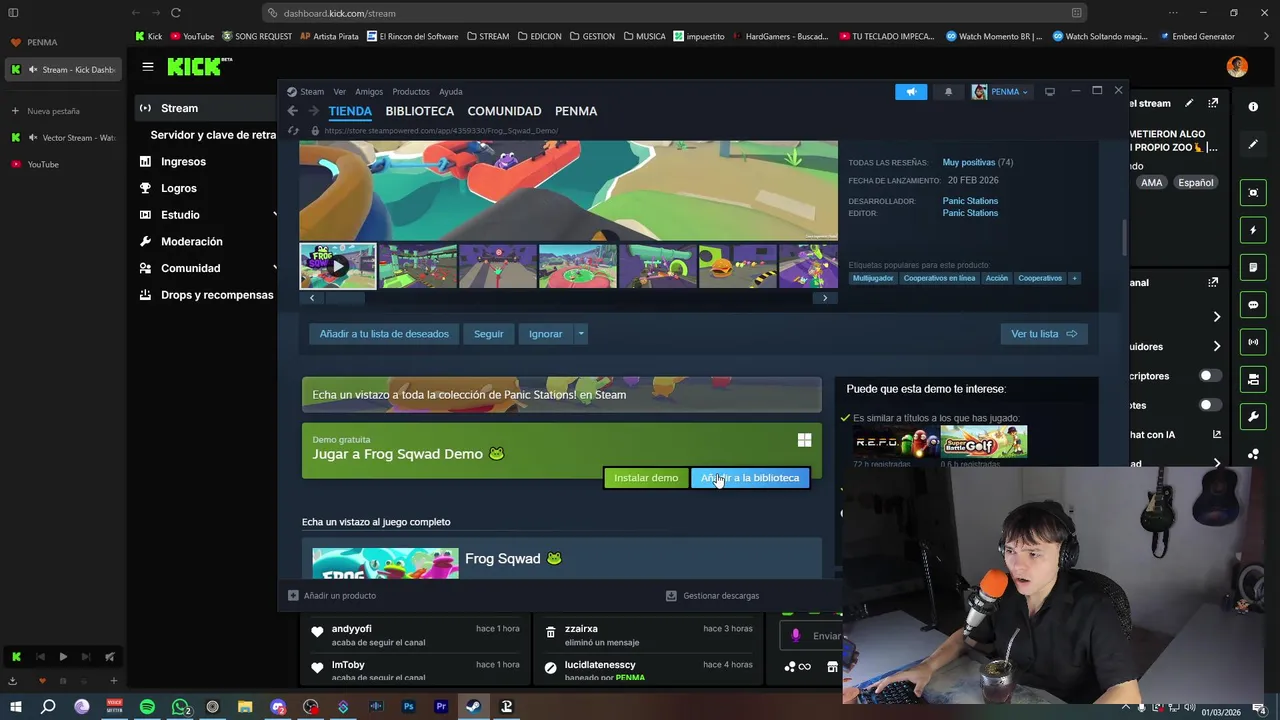This screenshot has width=1280, height=720.
Task: Click Kick sidebar broadcast signal icon
Action: pyautogui.click(x=1253, y=342)
